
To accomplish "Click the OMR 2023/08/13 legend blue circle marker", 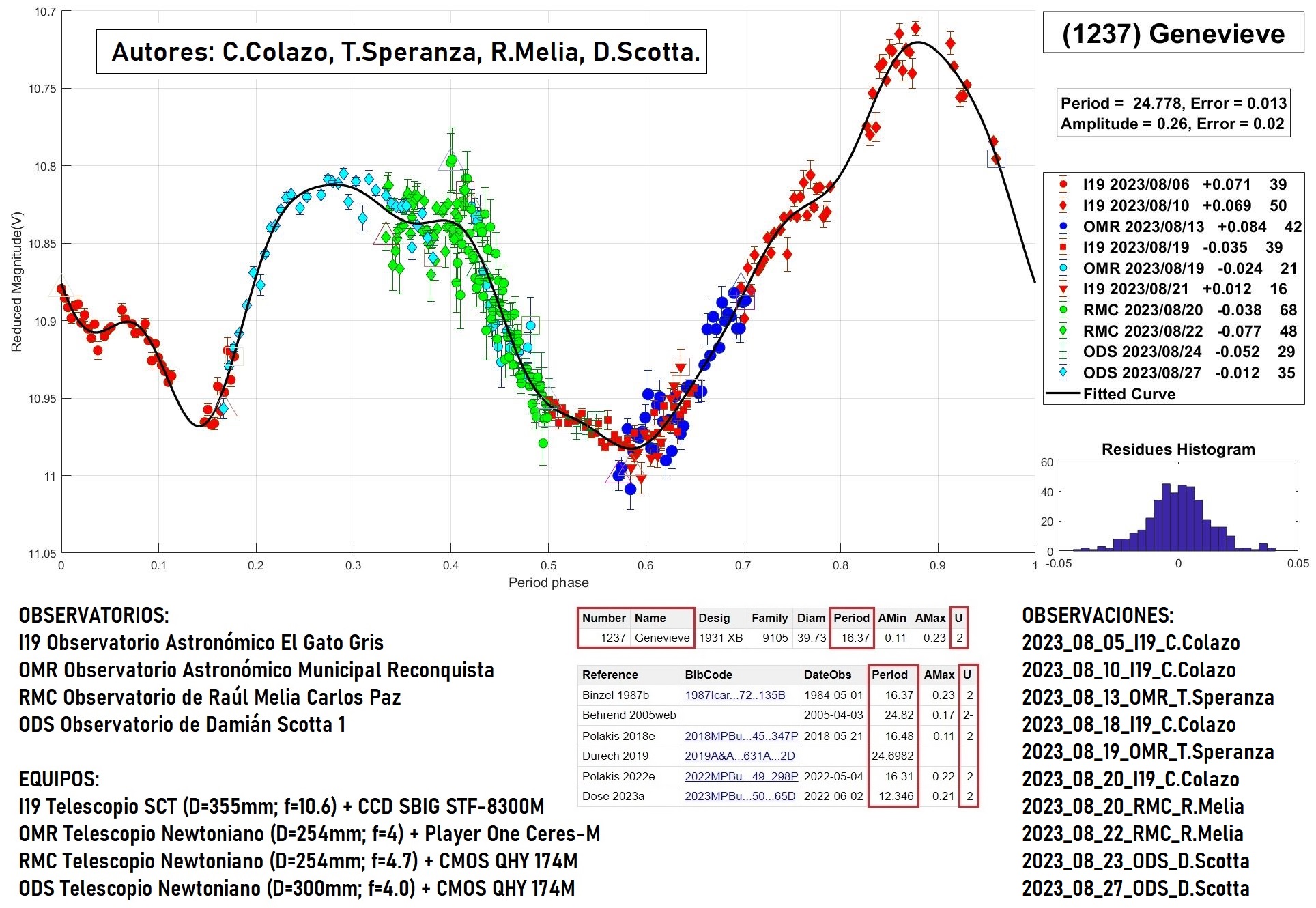I will (x=1063, y=226).
